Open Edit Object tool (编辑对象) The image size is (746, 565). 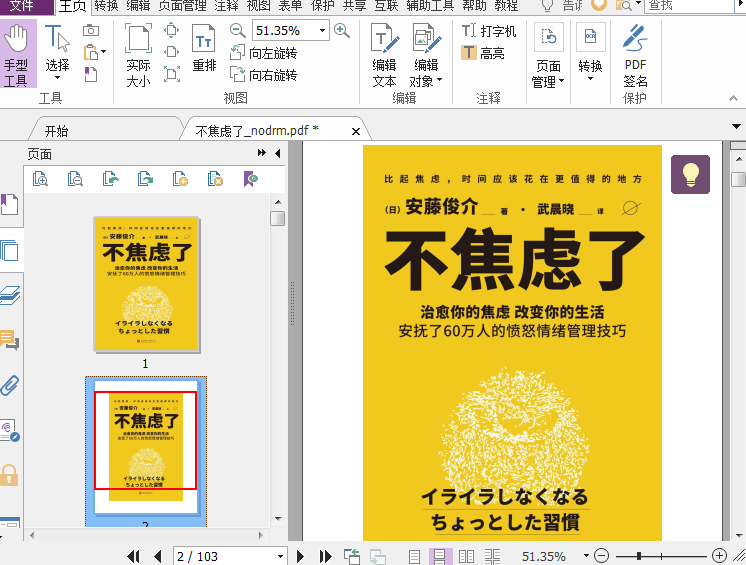(x=426, y=55)
